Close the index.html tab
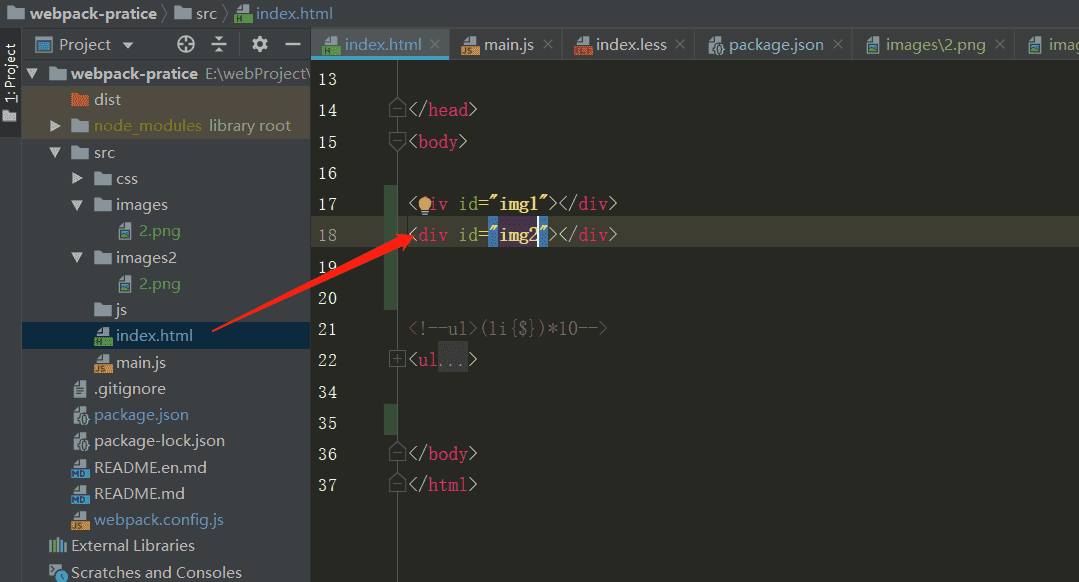1079x582 pixels. coord(435,44)
